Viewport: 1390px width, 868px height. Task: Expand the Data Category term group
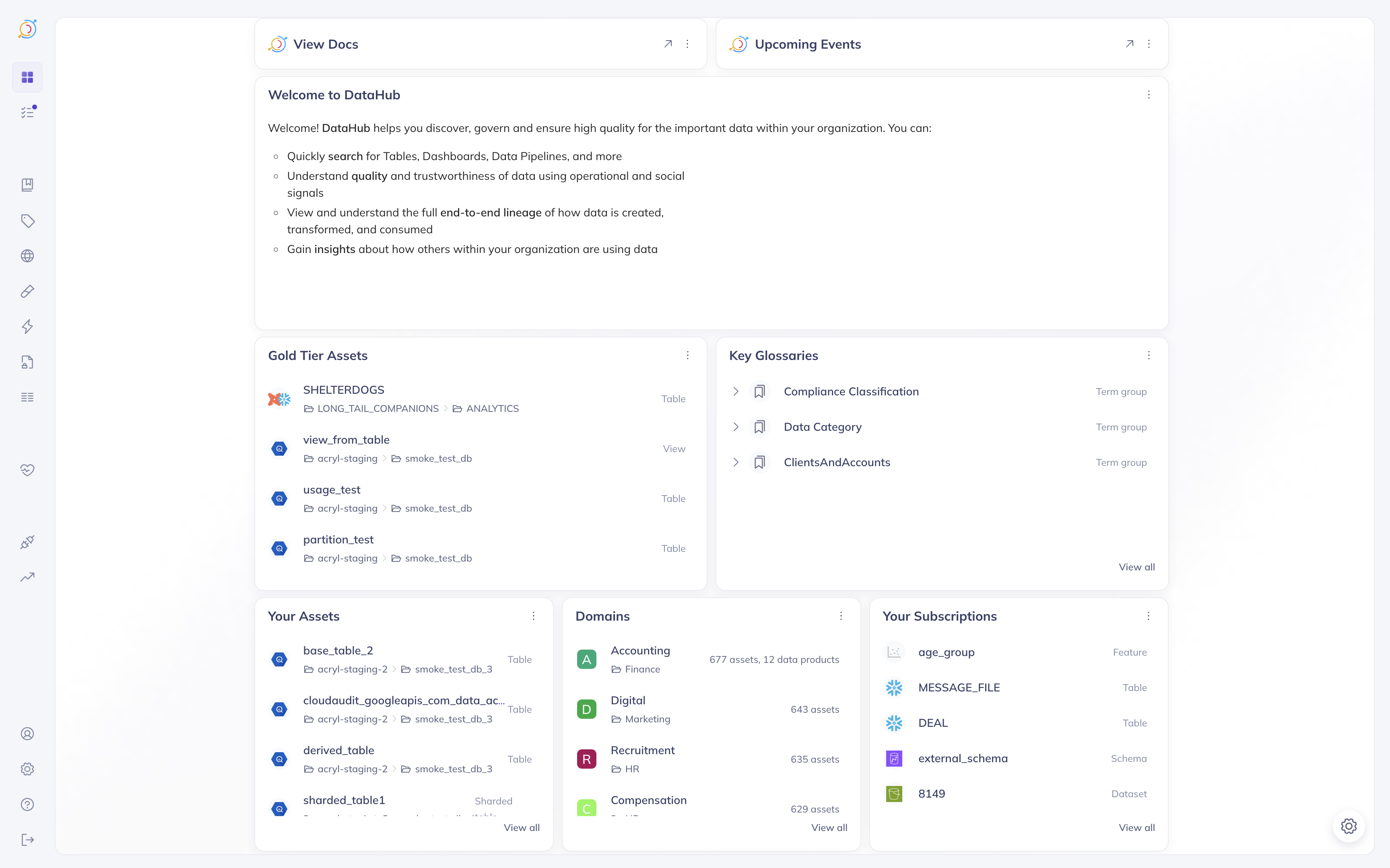click(x=736, y=427)
